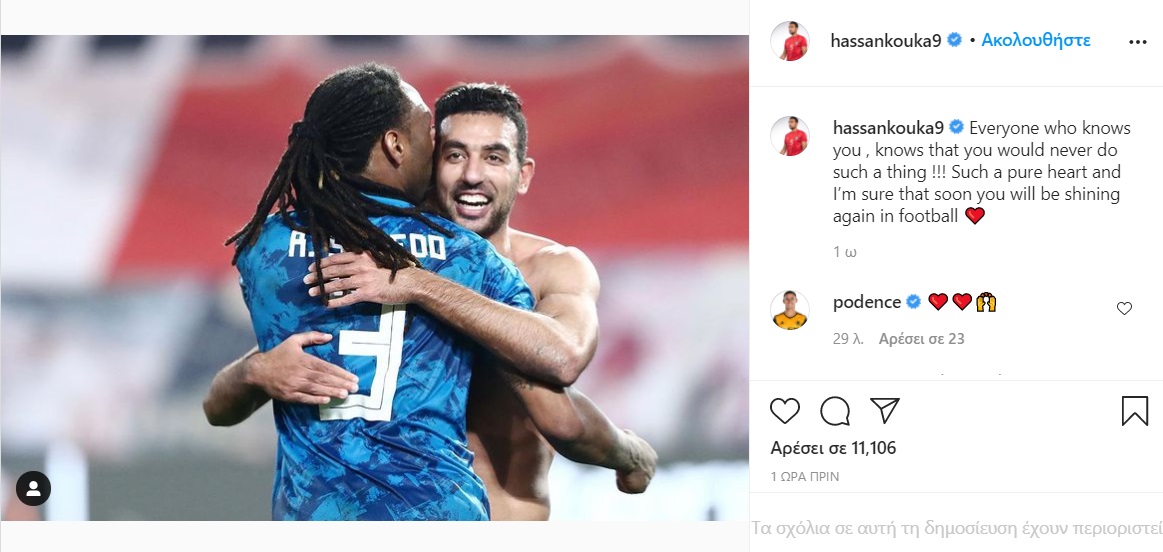Viewport: 1163px width, 552px height.
Task: Click Ακολουθήστε follow button
Action: tap(1035, 40)
